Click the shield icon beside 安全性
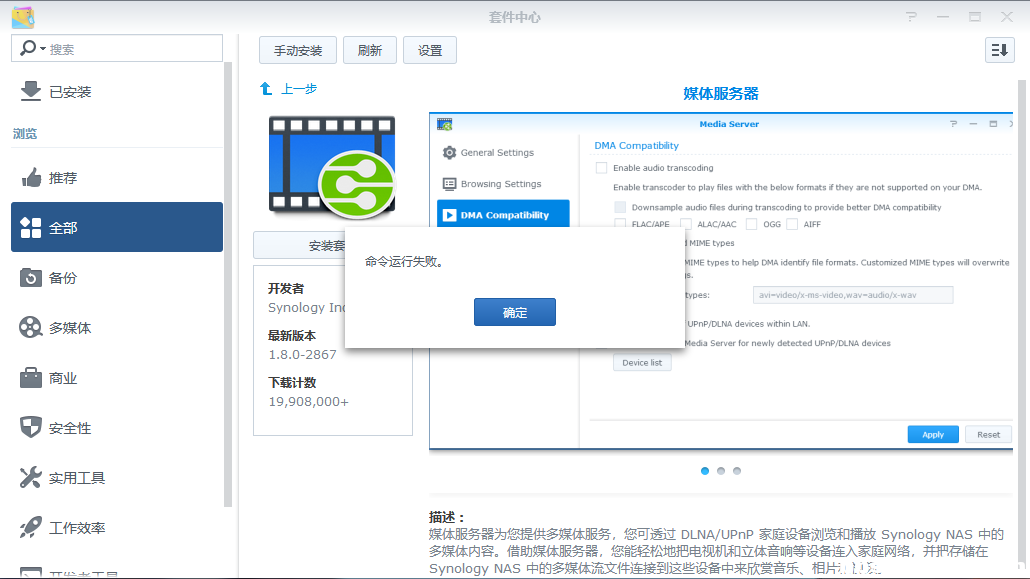This screenshot has height=579, width=1030. 30,427
